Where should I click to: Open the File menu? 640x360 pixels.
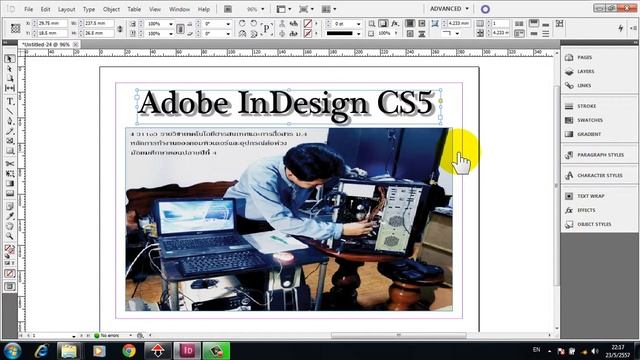click(x=28, y=9)
